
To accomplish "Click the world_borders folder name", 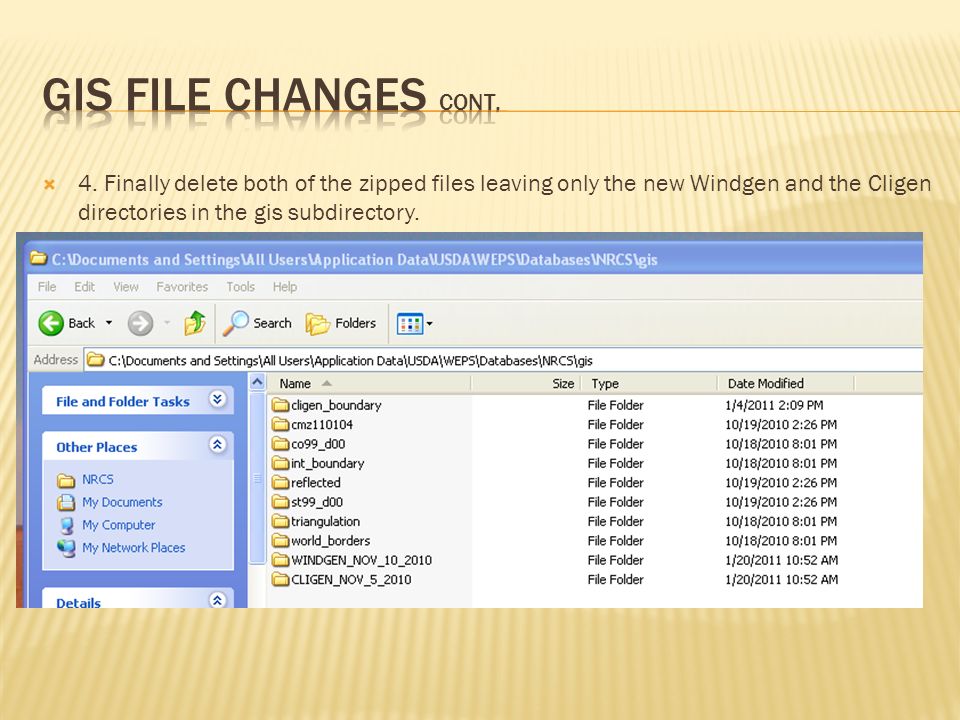I will tap(331, 541).
